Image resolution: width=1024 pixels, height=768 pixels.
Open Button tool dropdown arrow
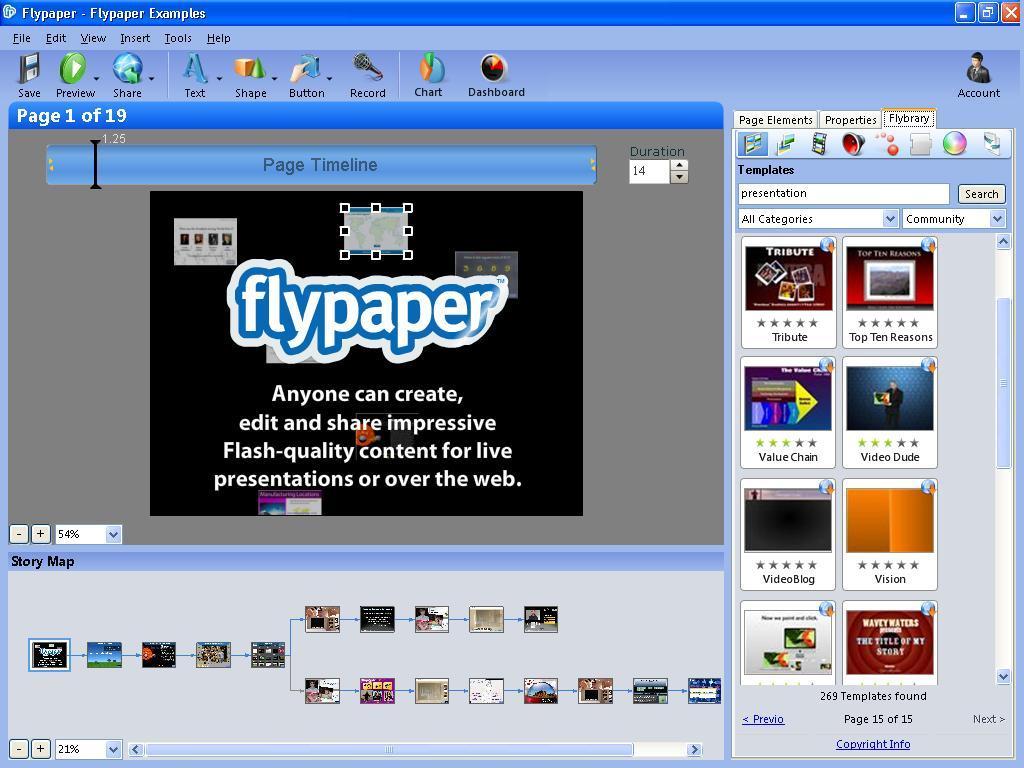(x=329, y=79)
